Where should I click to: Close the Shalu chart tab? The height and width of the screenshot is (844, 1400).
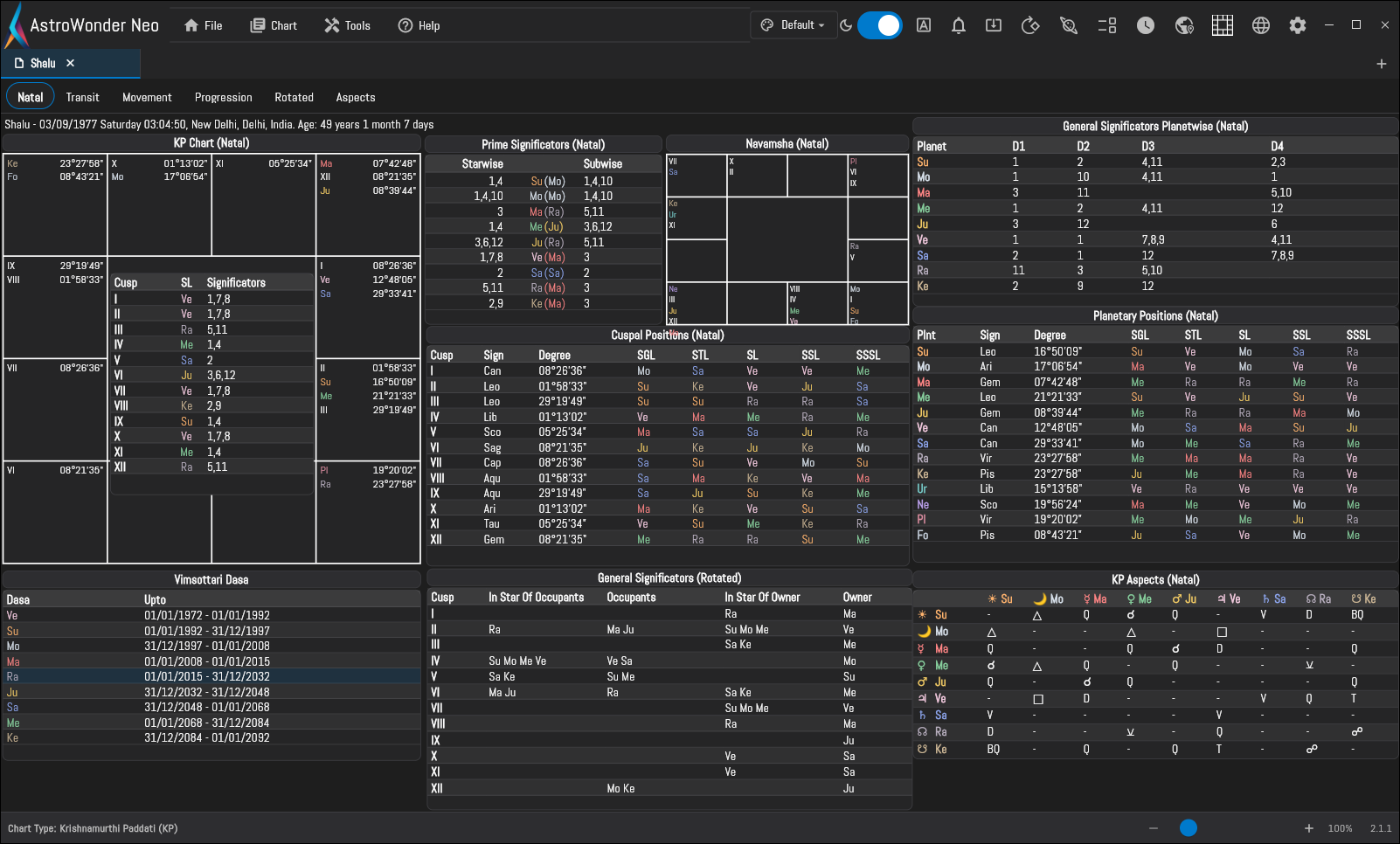[71, 63]
